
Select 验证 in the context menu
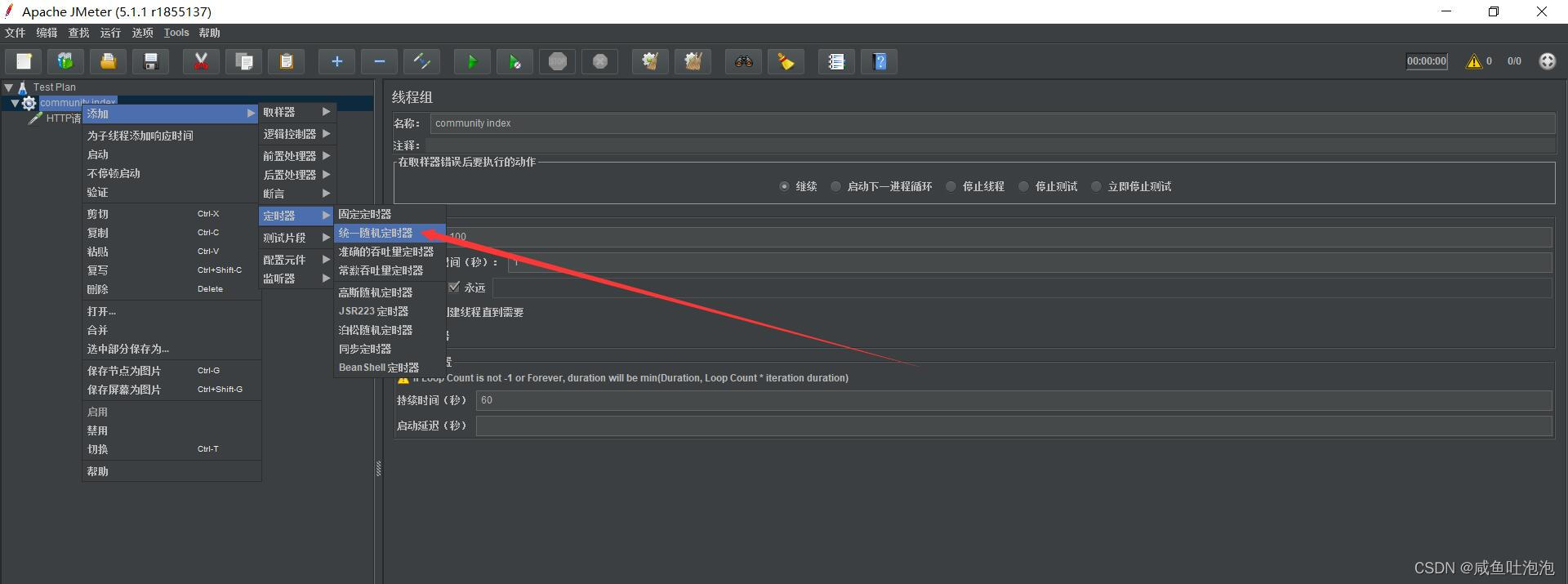(171, 192)
